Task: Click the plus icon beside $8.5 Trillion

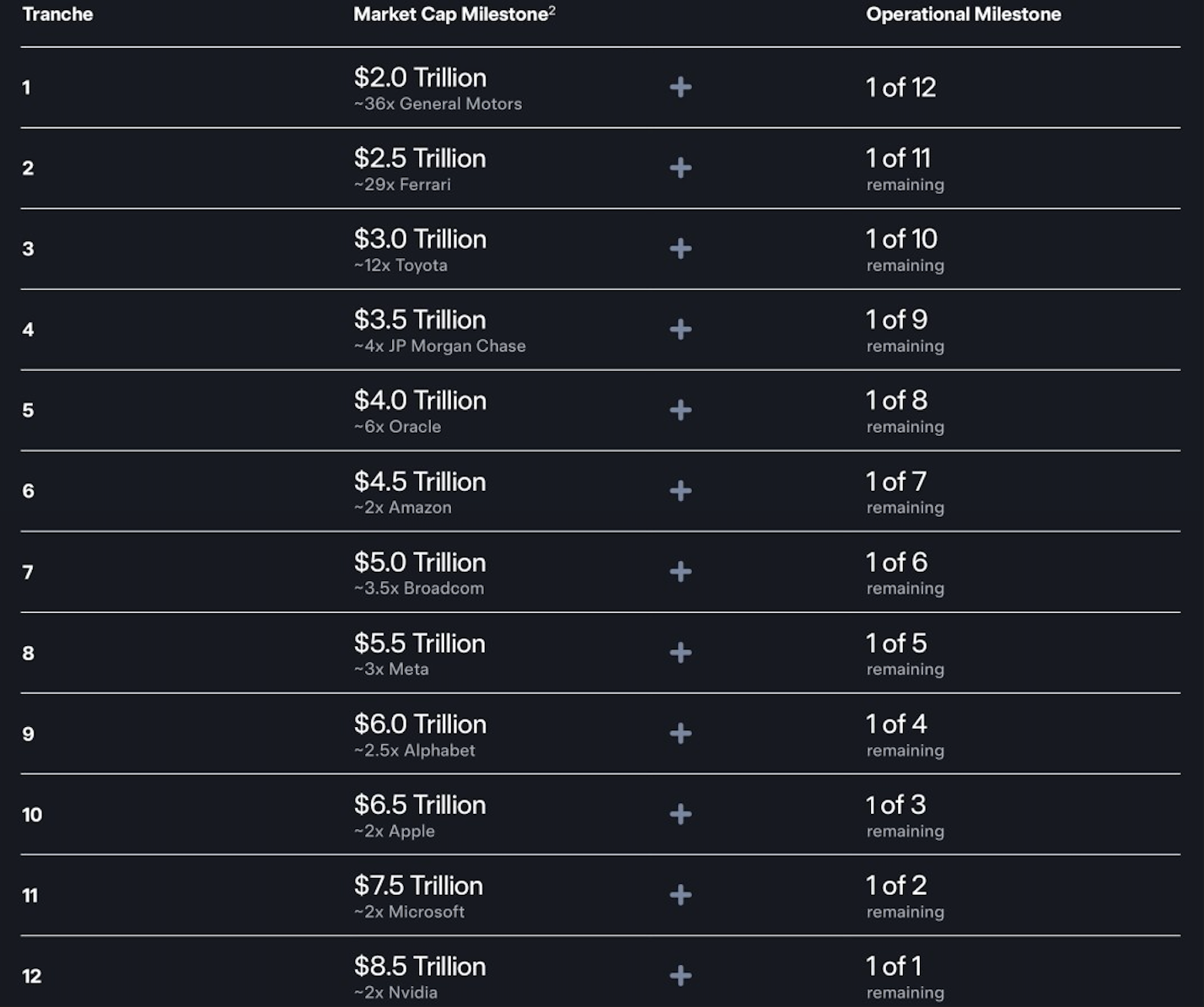Action: 680,976
